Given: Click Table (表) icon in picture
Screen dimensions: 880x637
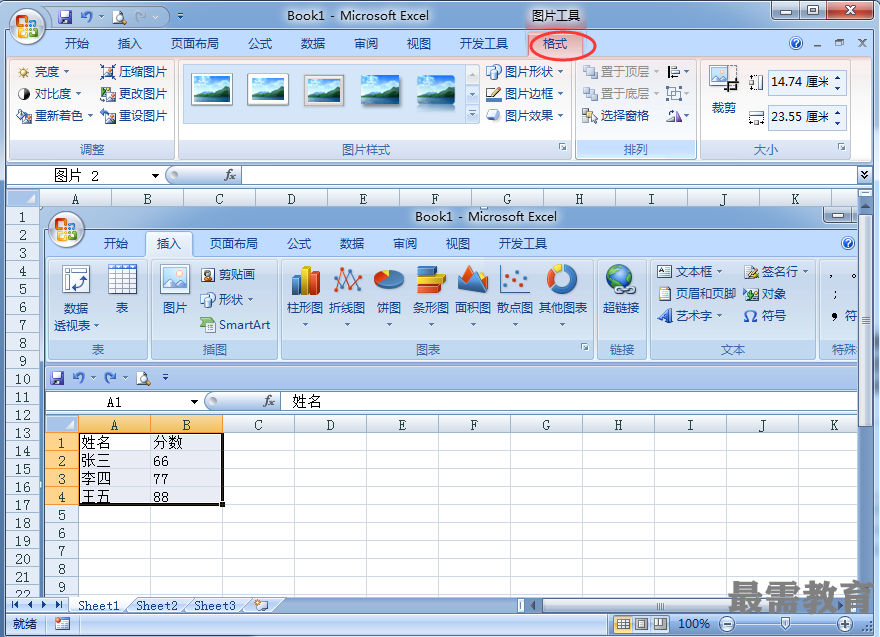Looking at the screenshot, I should (x=122, y=290).
